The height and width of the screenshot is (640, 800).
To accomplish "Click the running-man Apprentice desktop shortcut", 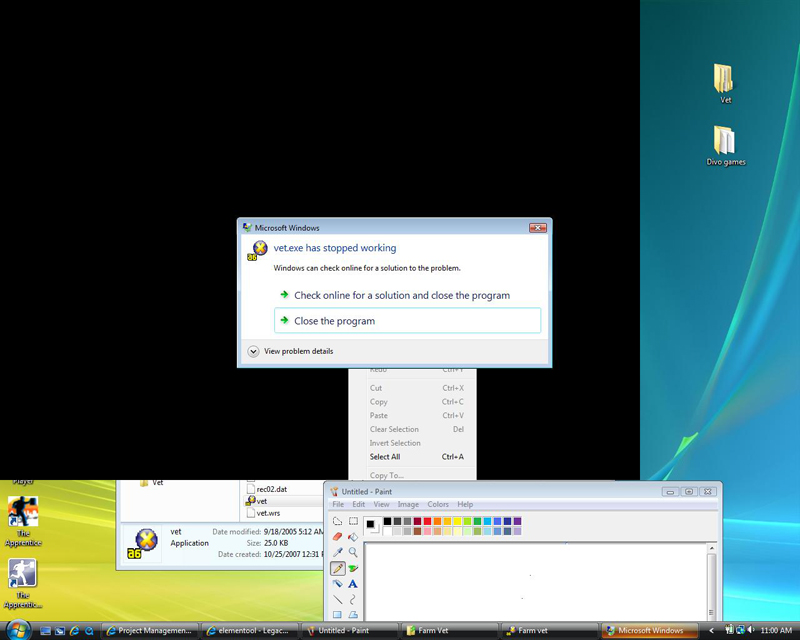I will pyautogui.click(x=23, y=583).
